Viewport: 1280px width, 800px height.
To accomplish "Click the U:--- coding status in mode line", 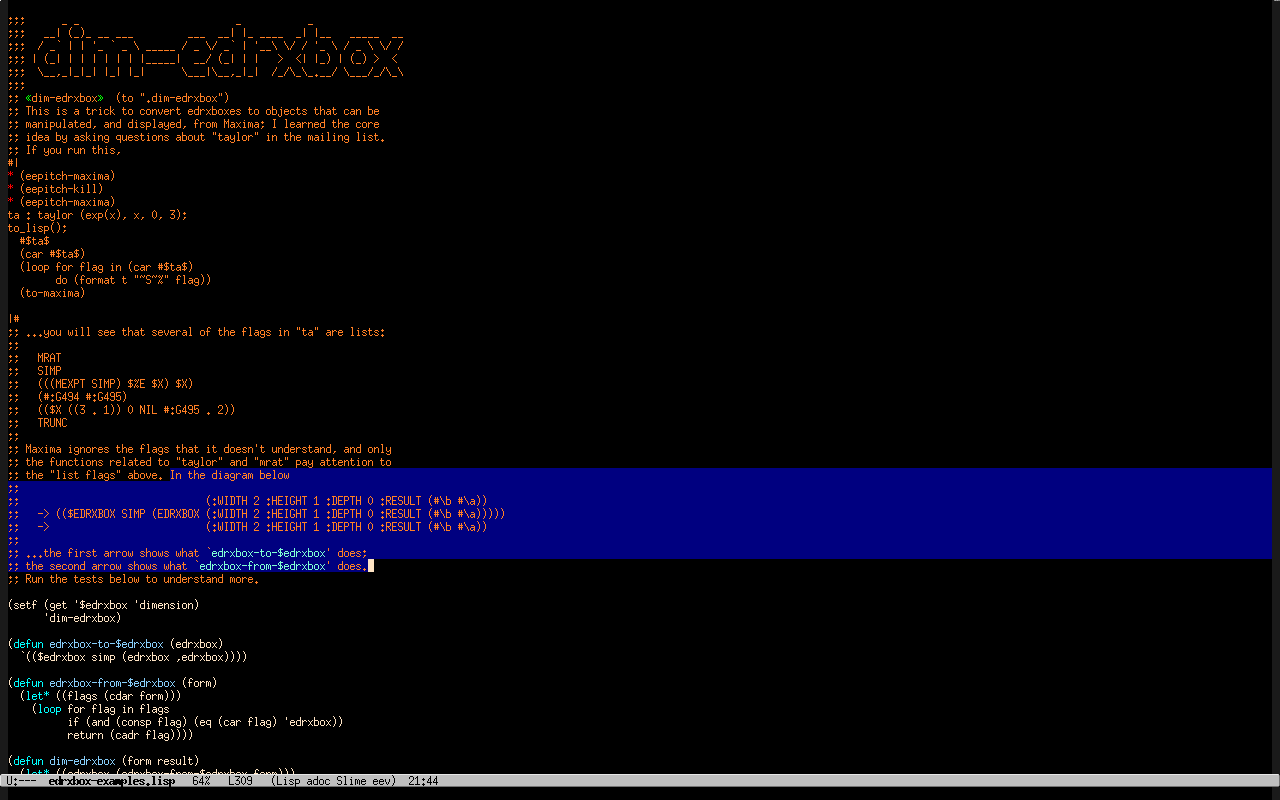I will (x=21, y=781).
